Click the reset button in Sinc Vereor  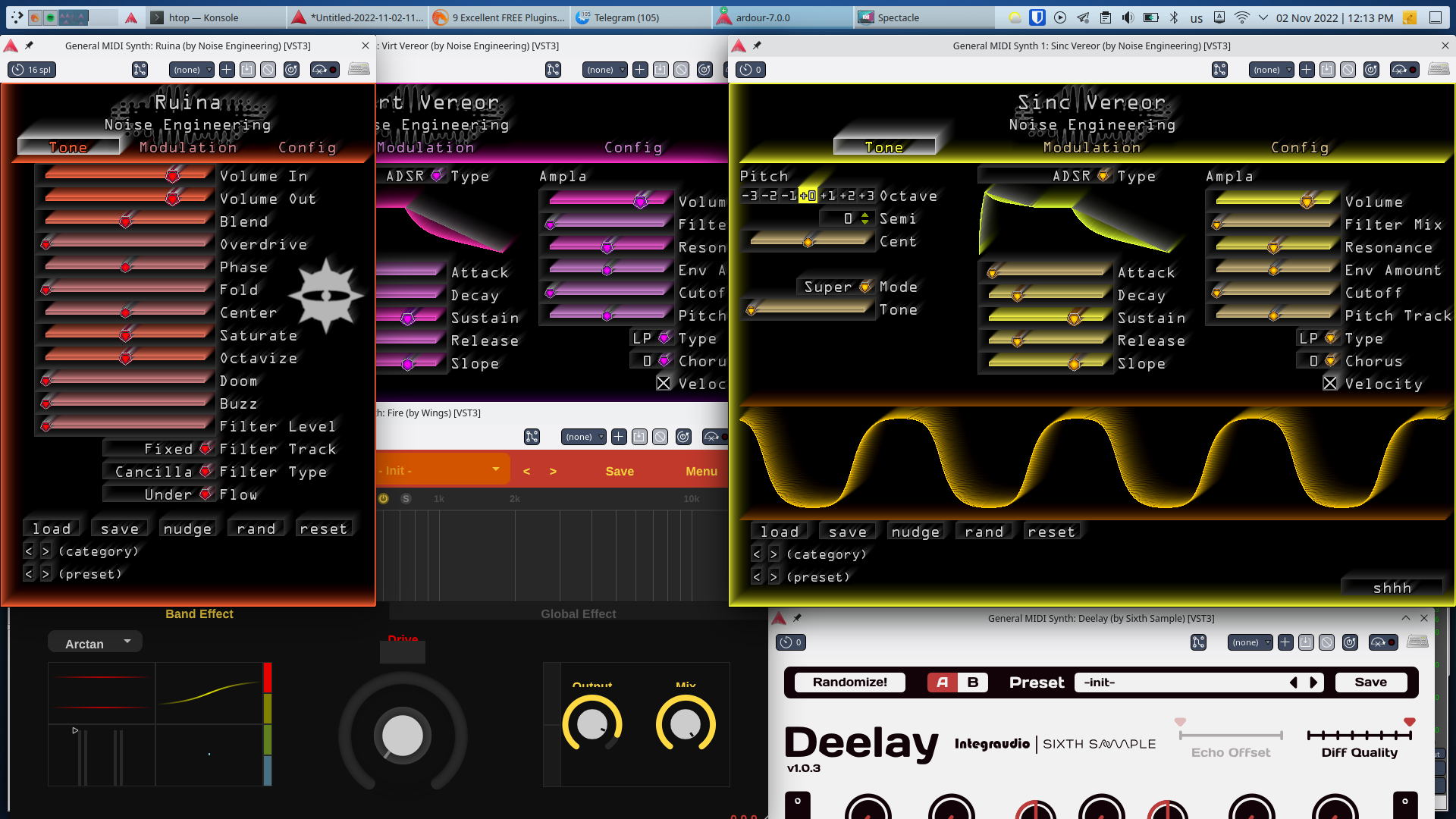(x=1052, y=532)
